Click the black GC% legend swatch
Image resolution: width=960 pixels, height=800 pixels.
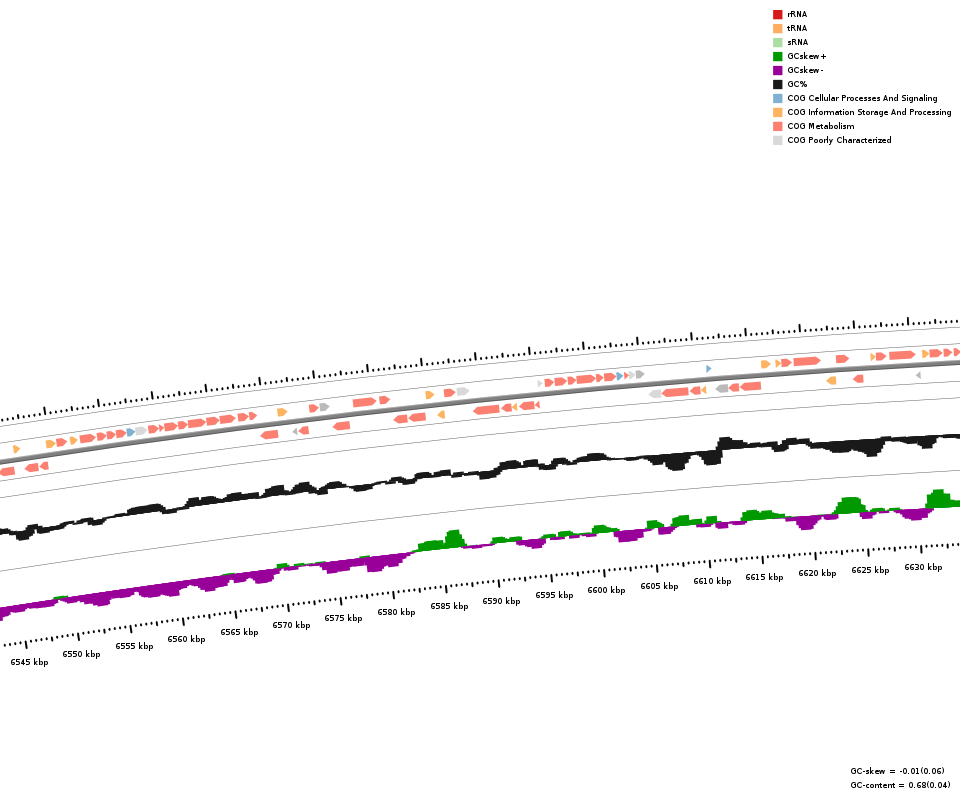click(x=777, y=84)
